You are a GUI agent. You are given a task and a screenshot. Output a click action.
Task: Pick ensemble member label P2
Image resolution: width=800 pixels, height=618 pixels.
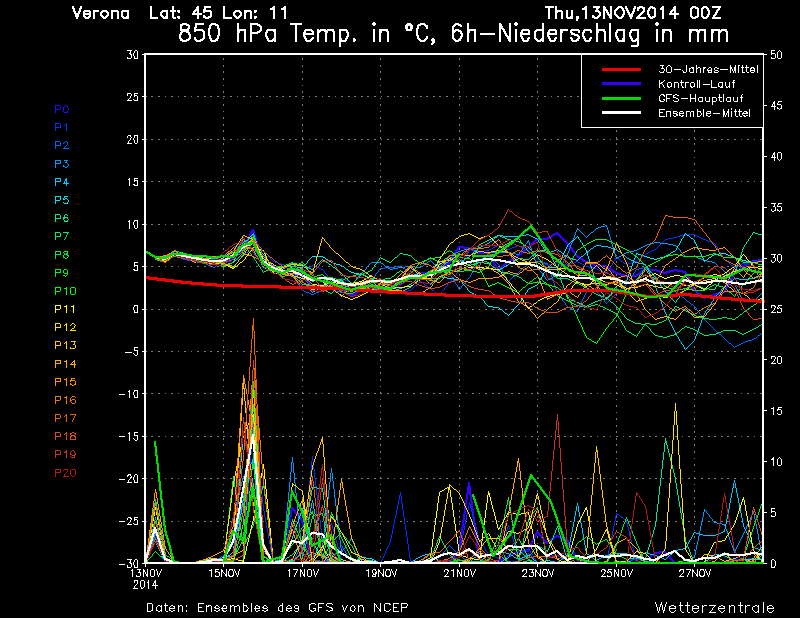tap(62, 145)
